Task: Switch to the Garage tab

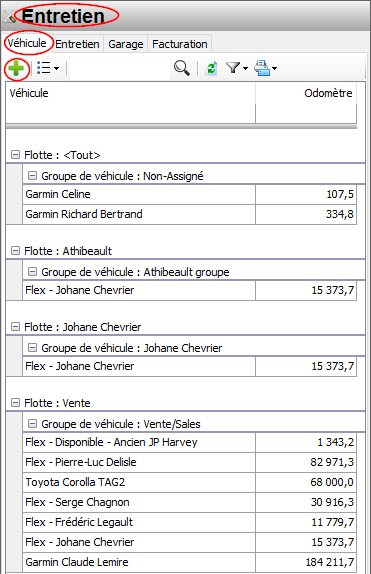Action: click(126, 44)
